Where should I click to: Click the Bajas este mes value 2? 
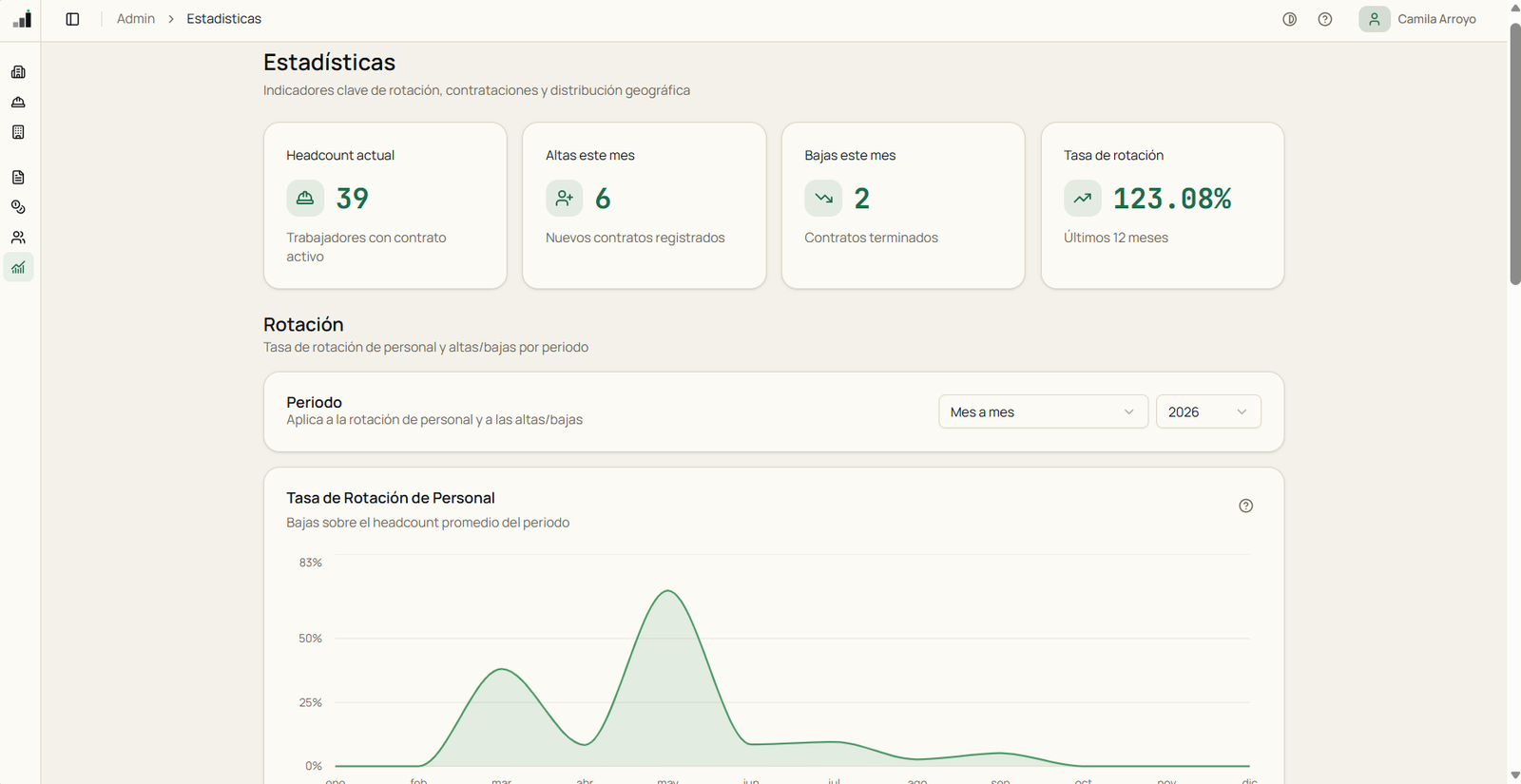pos(862,198)
